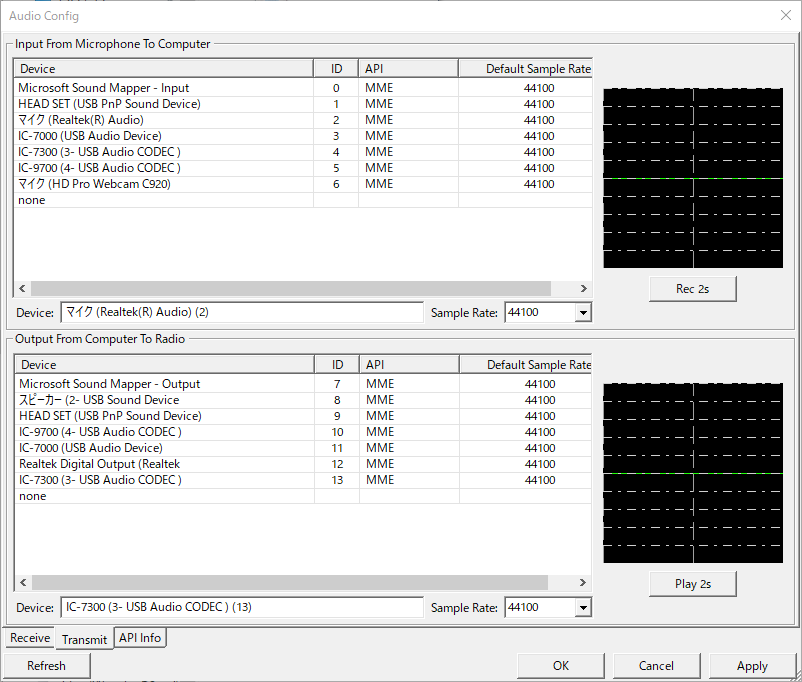Click the Apply button

(x=752, y=666)
